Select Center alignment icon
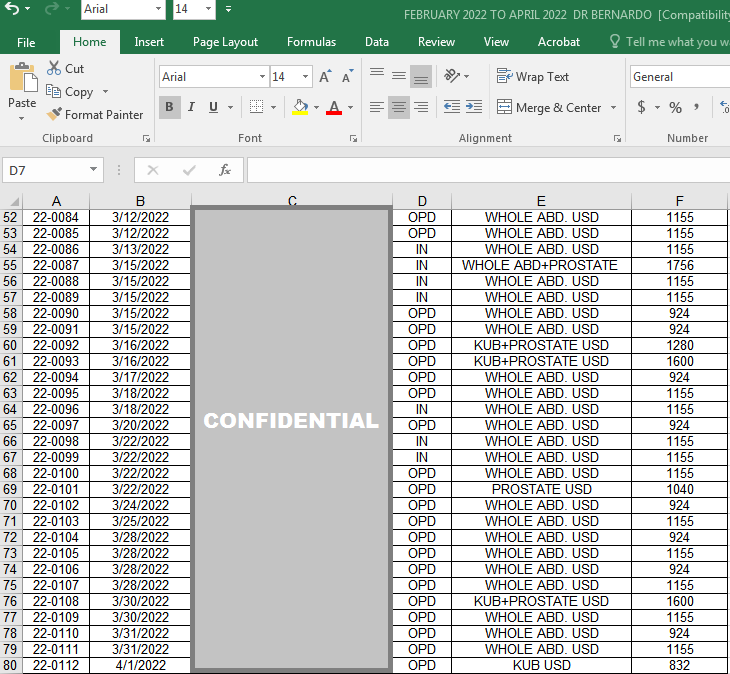Viewport: 730px width, 674px height. point(399,108)
